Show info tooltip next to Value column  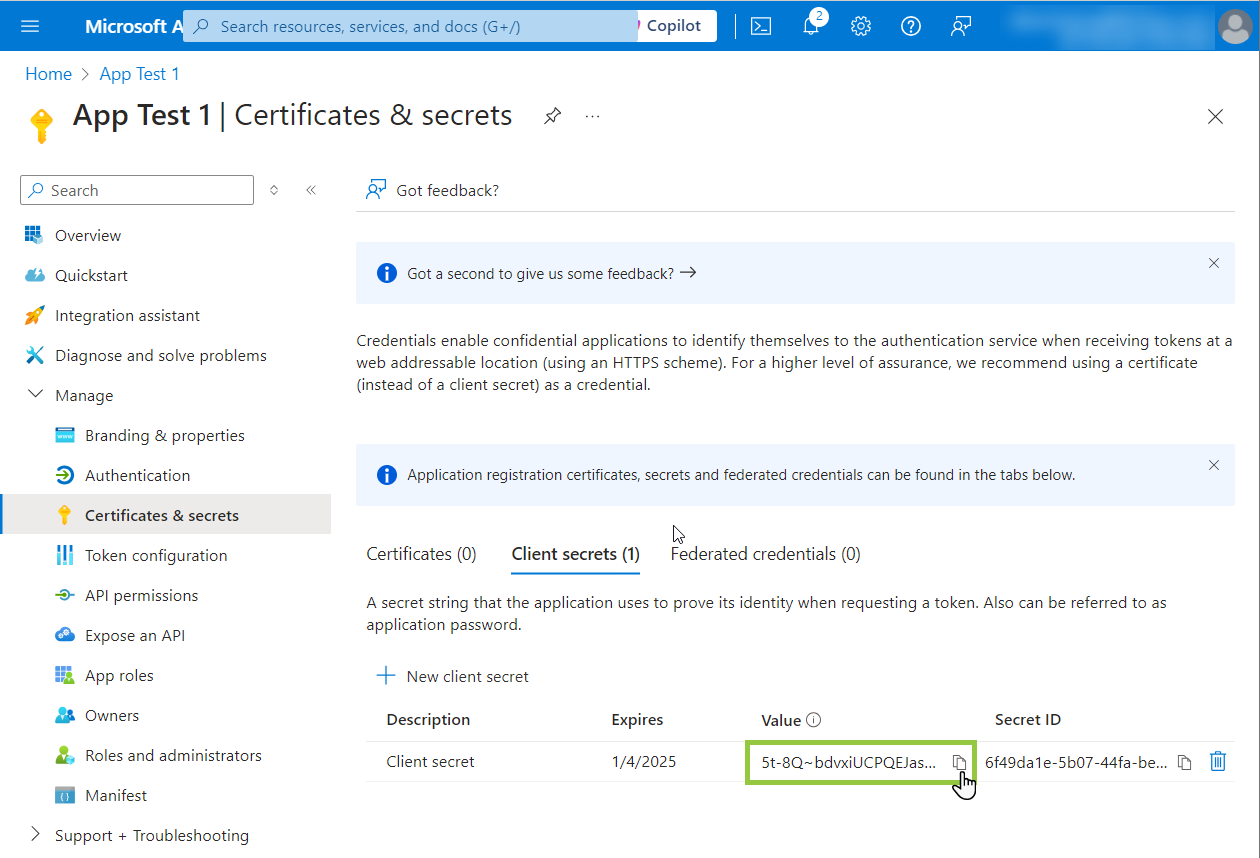[x=814, y=720]
